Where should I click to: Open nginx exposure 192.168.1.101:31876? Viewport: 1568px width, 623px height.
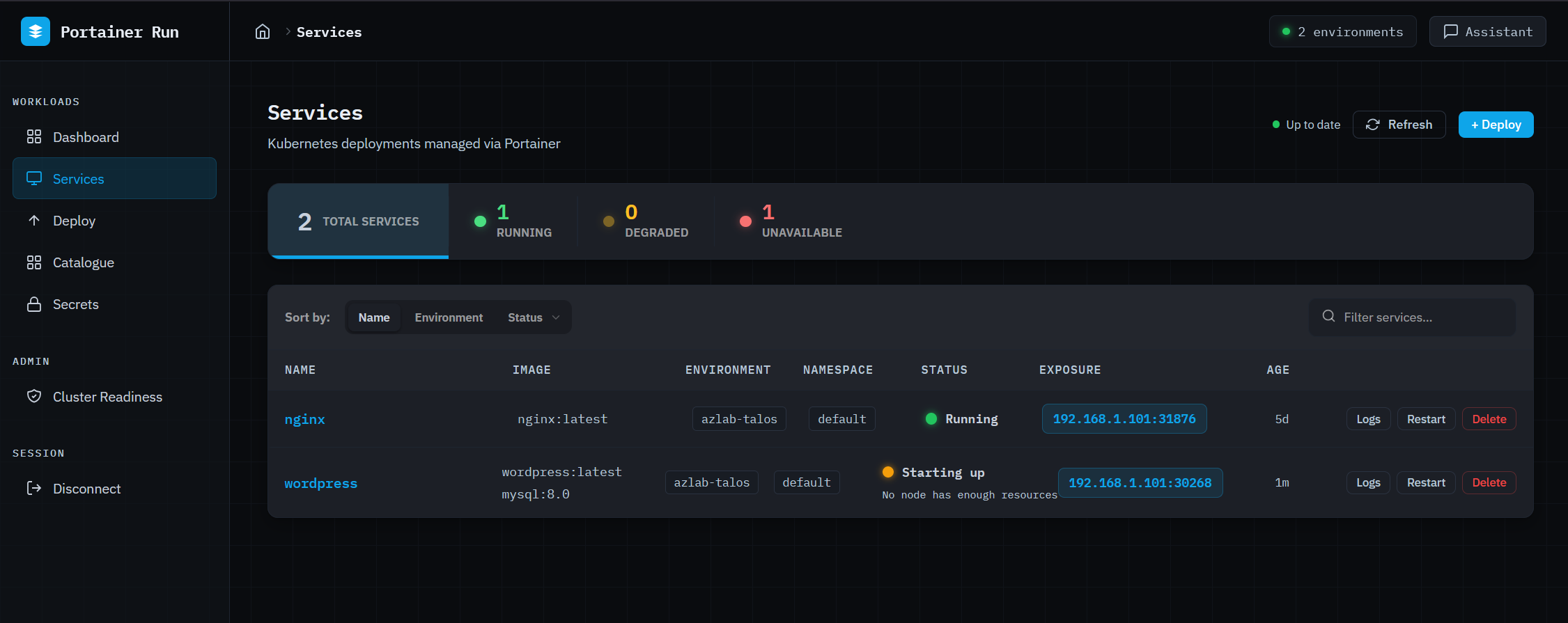click(1124, 418)
